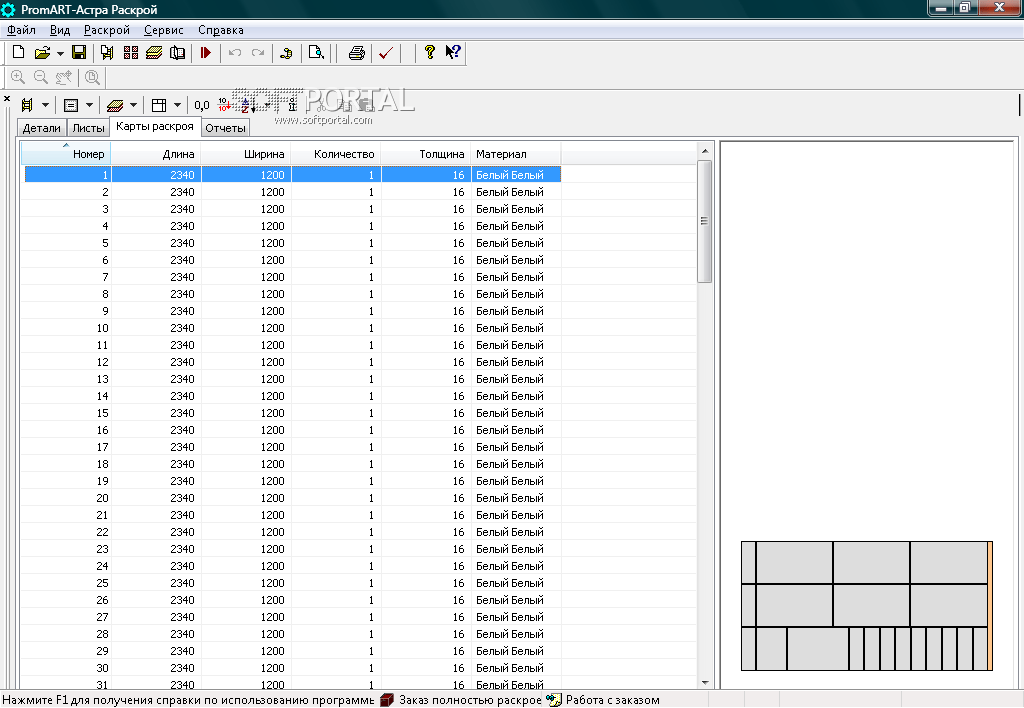Expand the dropdown arrow beside the Open folder icon
This screenshot has height=708, width=1024.
coord(60,53)
